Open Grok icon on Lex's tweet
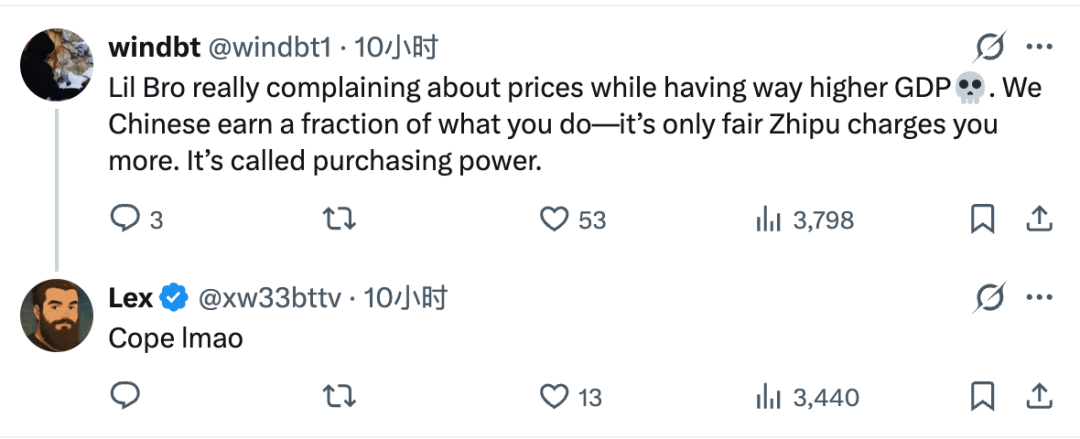The height and width of the screenshot is (439, 1080). [988, 297]
